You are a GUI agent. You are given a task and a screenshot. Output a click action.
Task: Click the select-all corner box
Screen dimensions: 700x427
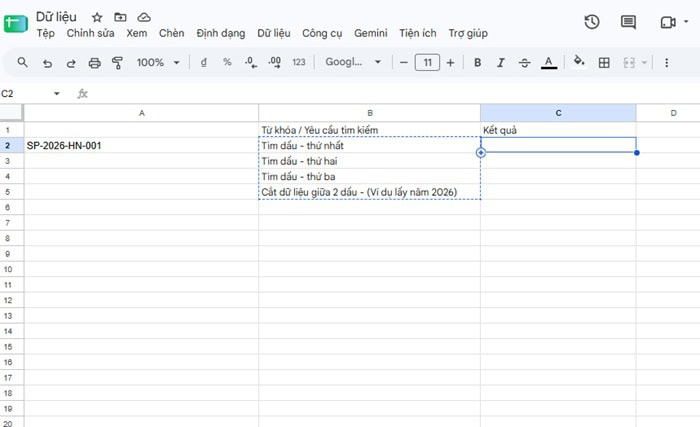[11, 113]
